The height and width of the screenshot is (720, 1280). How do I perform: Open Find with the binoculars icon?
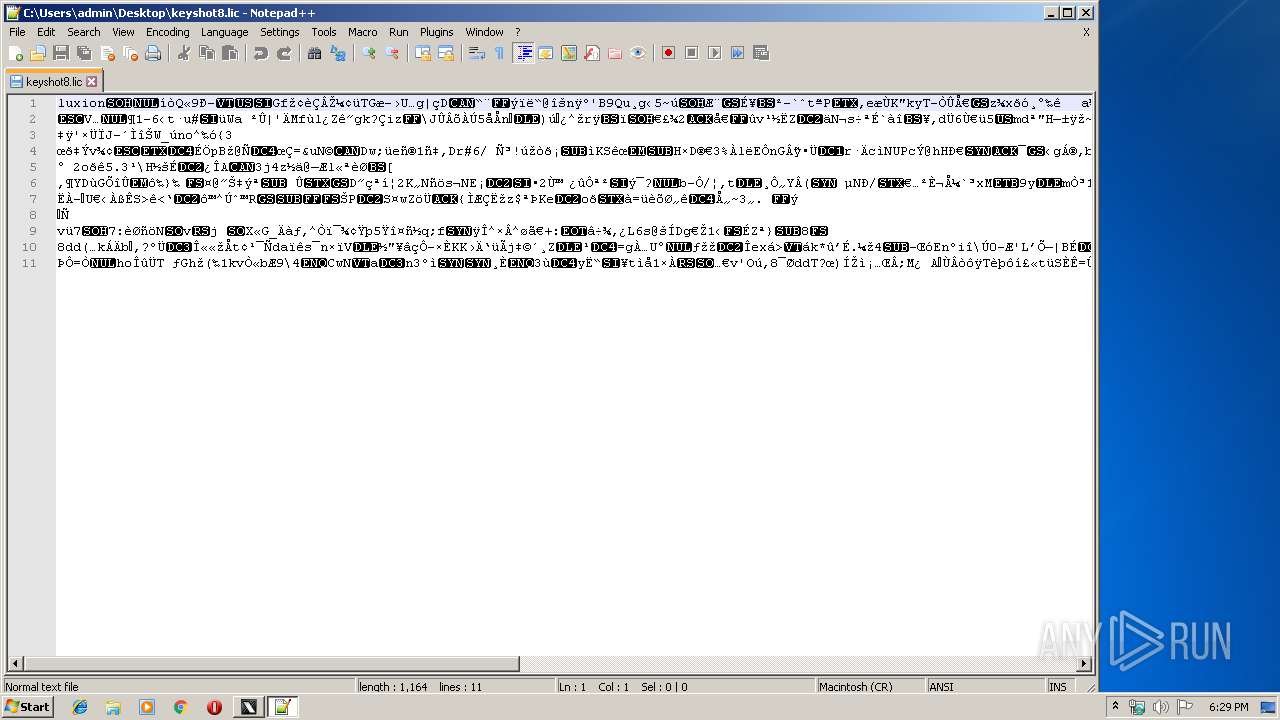pyautogui.click(x=315, y=53)
